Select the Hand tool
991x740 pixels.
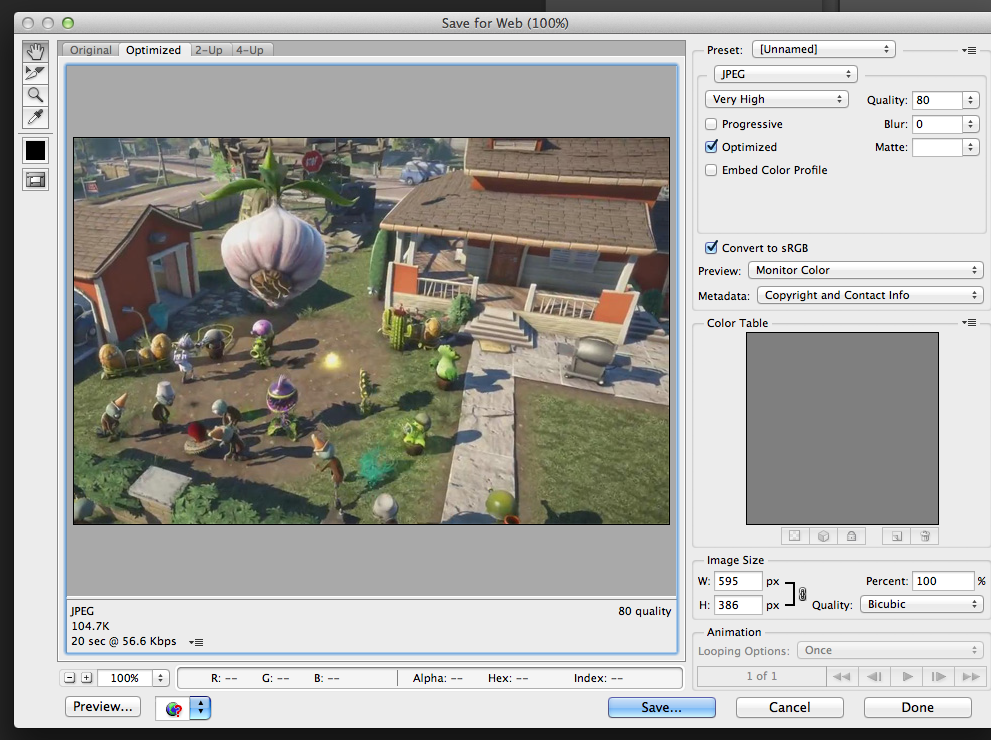pyautogui.click(x=36, y=51)
